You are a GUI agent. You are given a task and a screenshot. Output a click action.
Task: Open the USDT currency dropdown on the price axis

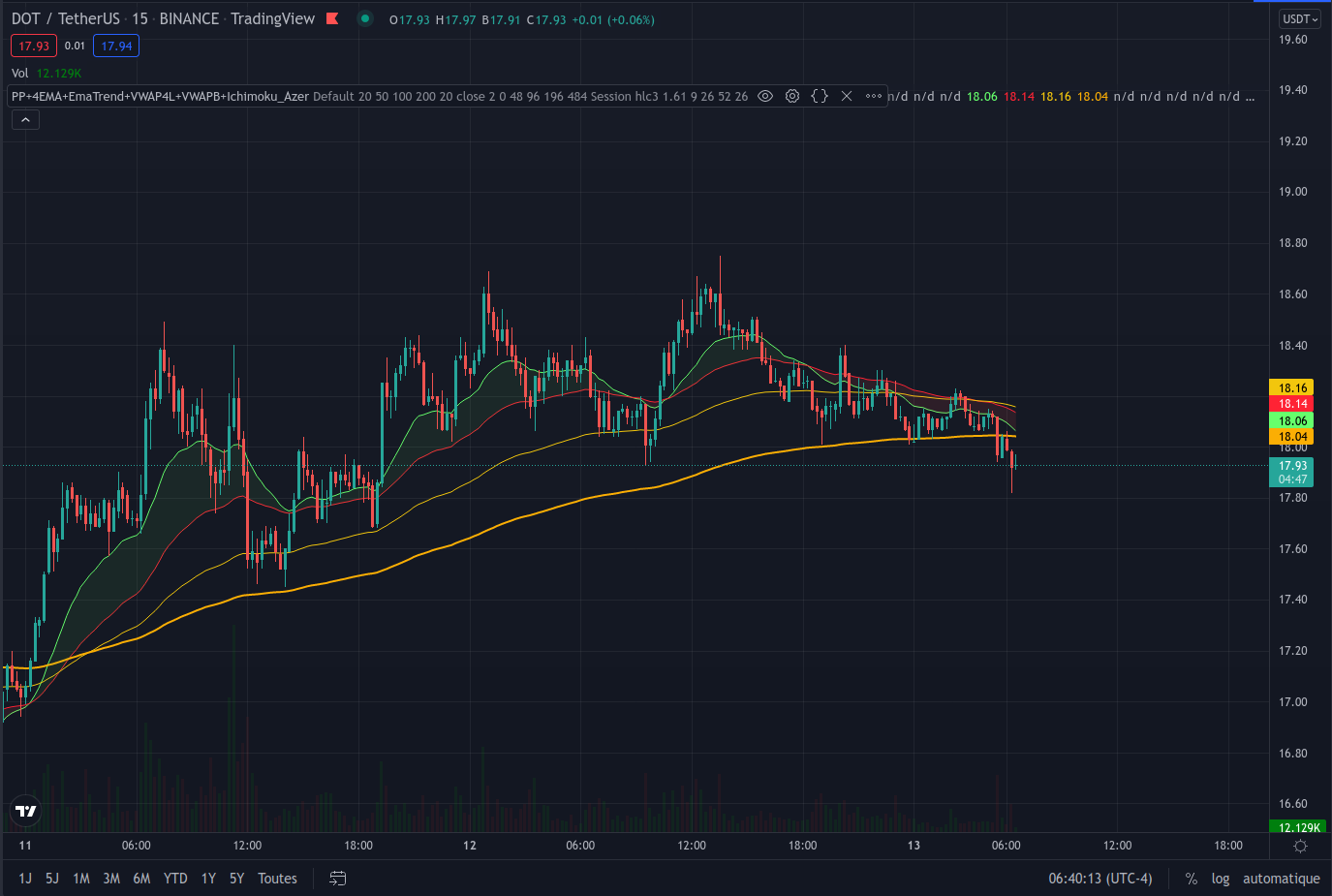(1298, 18)
